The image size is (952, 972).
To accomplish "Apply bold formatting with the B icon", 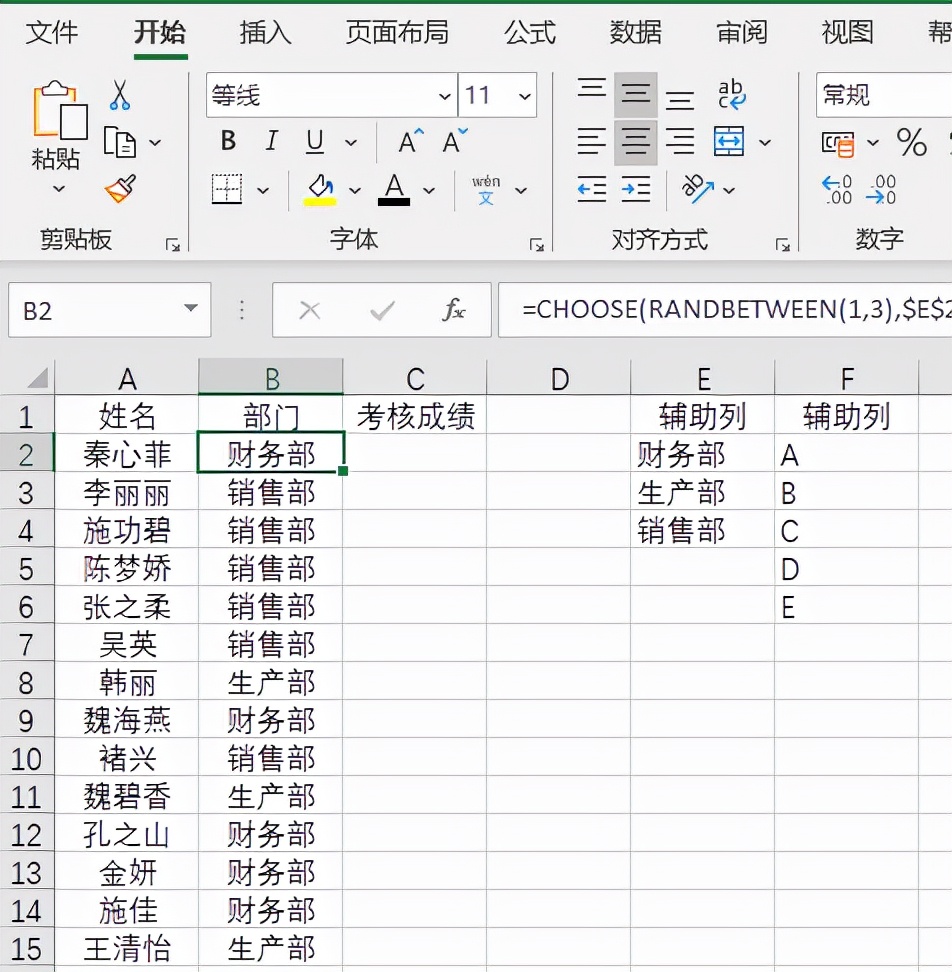I will 227,141.
